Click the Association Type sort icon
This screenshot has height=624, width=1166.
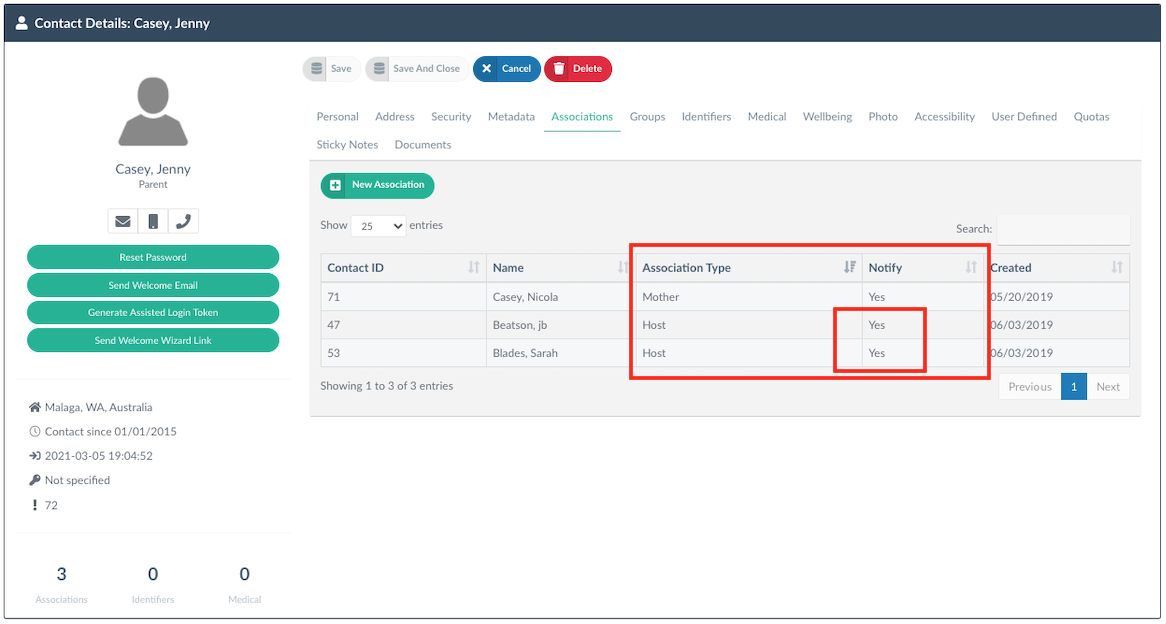point(850,268)
